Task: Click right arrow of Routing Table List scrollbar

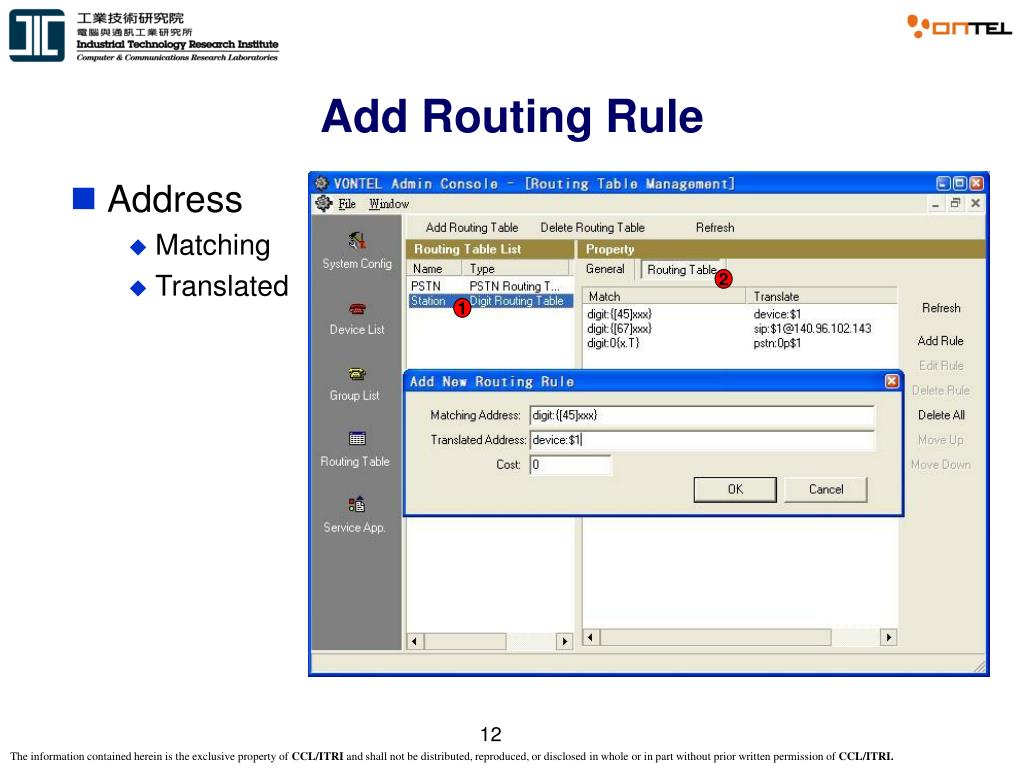Action: click(x=565, y=641)
